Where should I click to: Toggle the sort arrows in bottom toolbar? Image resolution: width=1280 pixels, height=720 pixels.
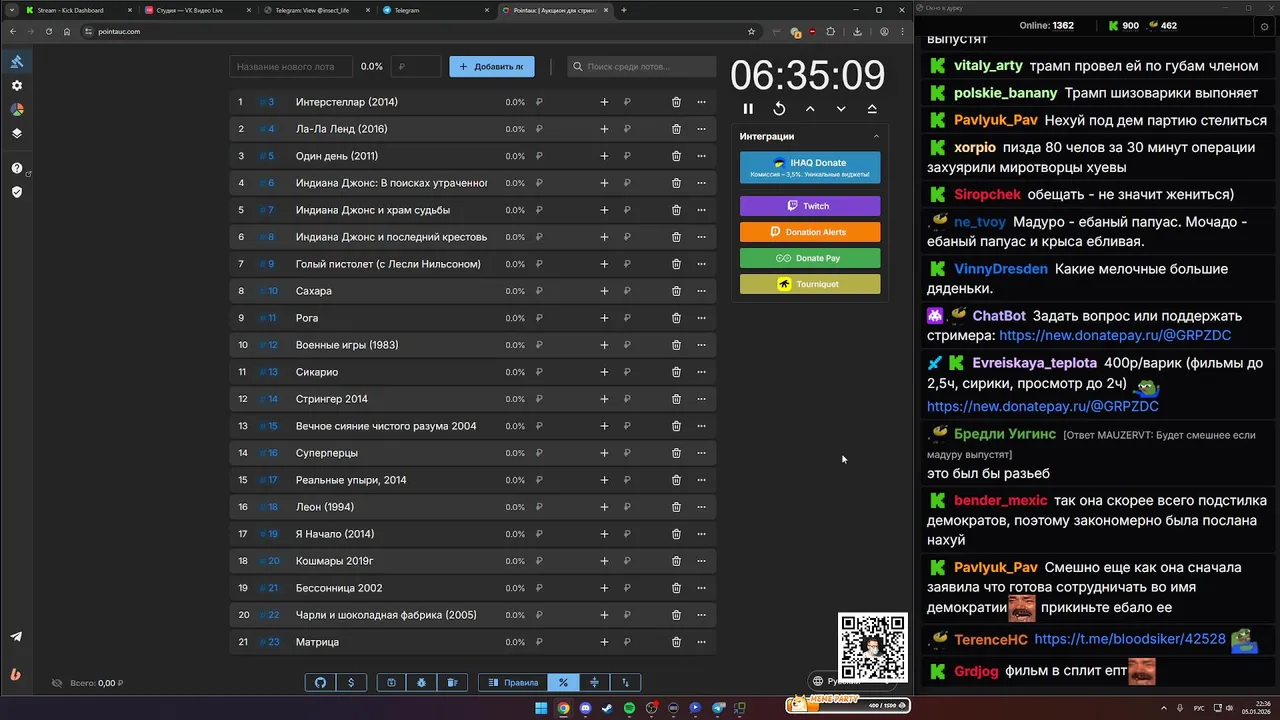click(625, 682)
